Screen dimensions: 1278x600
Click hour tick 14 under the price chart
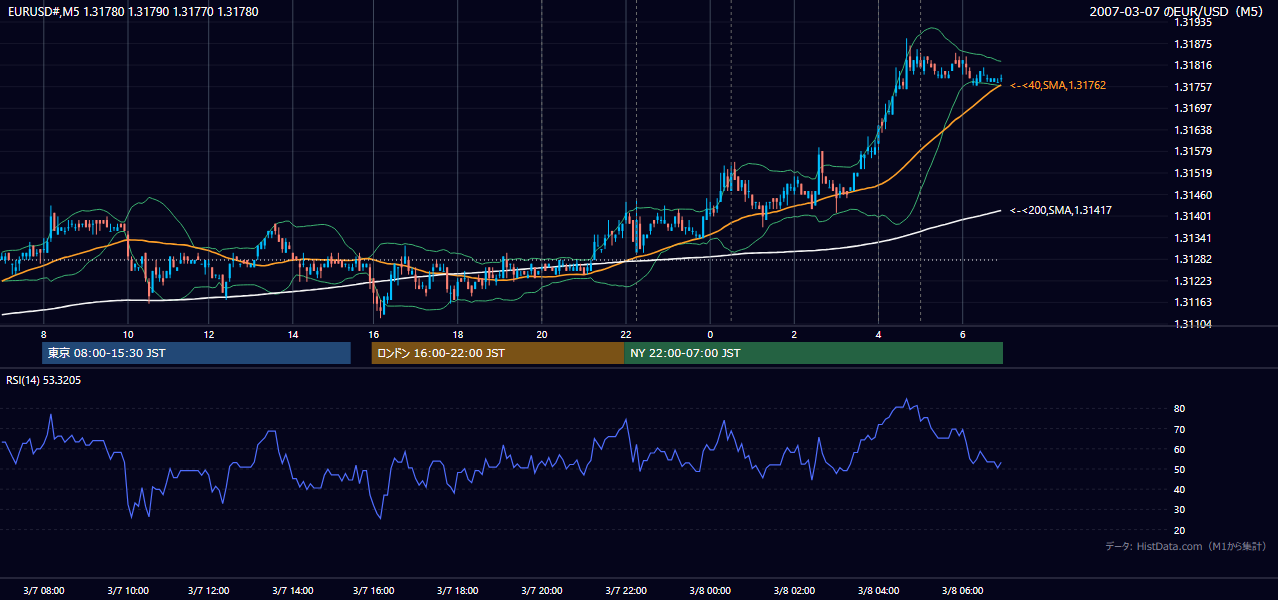(293, 334)
